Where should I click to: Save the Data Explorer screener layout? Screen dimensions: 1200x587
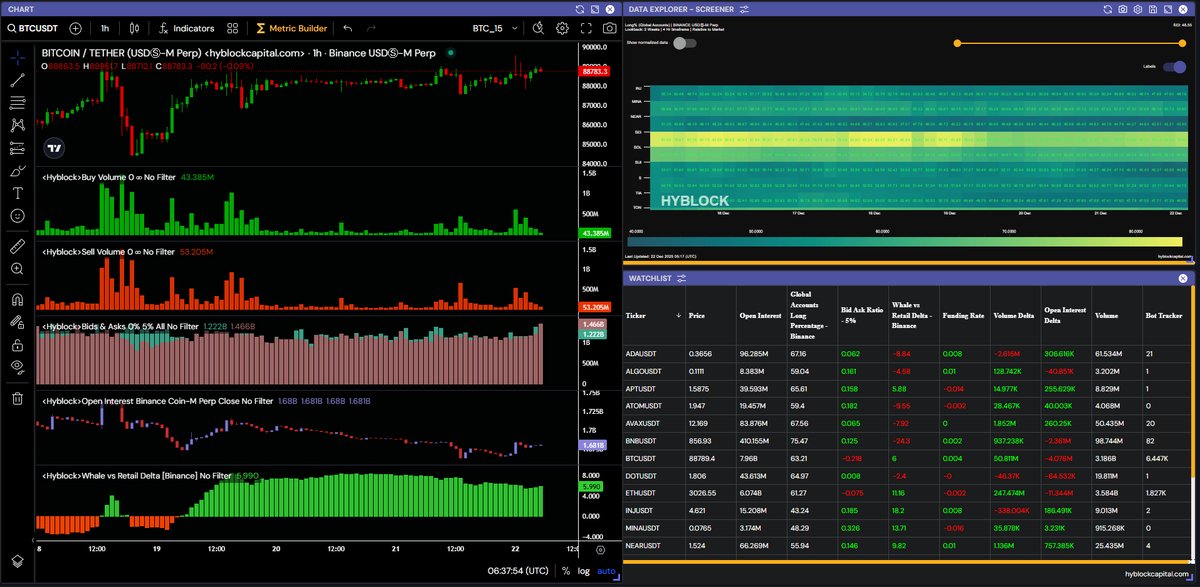click(x=1154, y=8)
